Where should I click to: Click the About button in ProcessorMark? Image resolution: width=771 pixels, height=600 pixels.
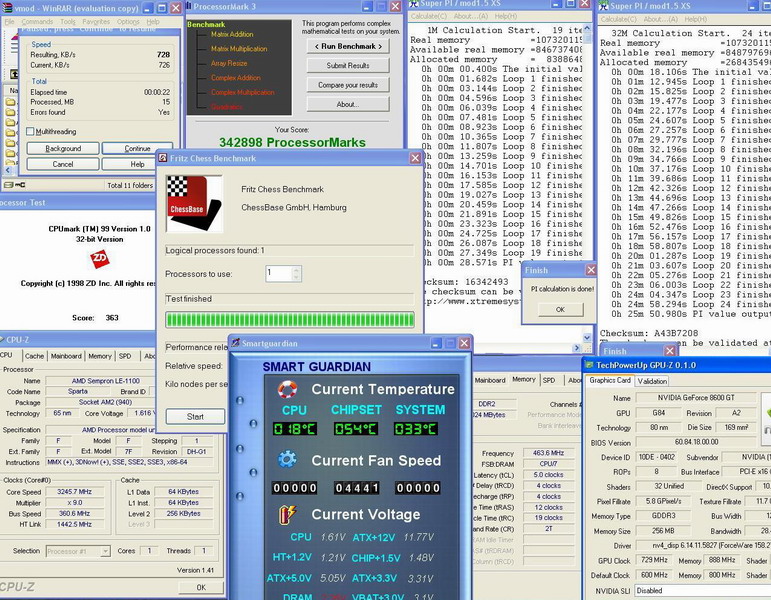pyautogui.click(x=348, y=104)
